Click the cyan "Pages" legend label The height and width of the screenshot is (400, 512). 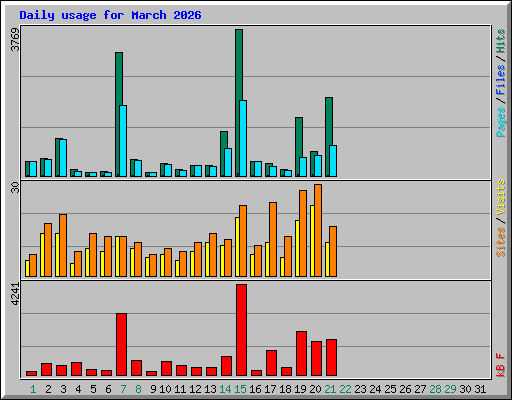(500, 122)
